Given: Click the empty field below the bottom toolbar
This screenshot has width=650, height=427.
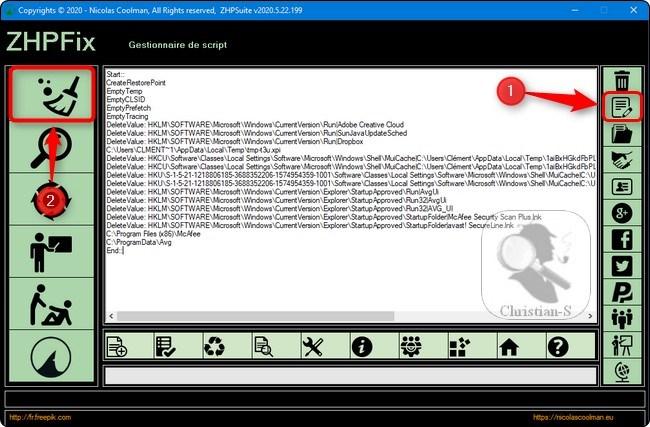Looking at the screenshot, I should (x=350, y=376).
